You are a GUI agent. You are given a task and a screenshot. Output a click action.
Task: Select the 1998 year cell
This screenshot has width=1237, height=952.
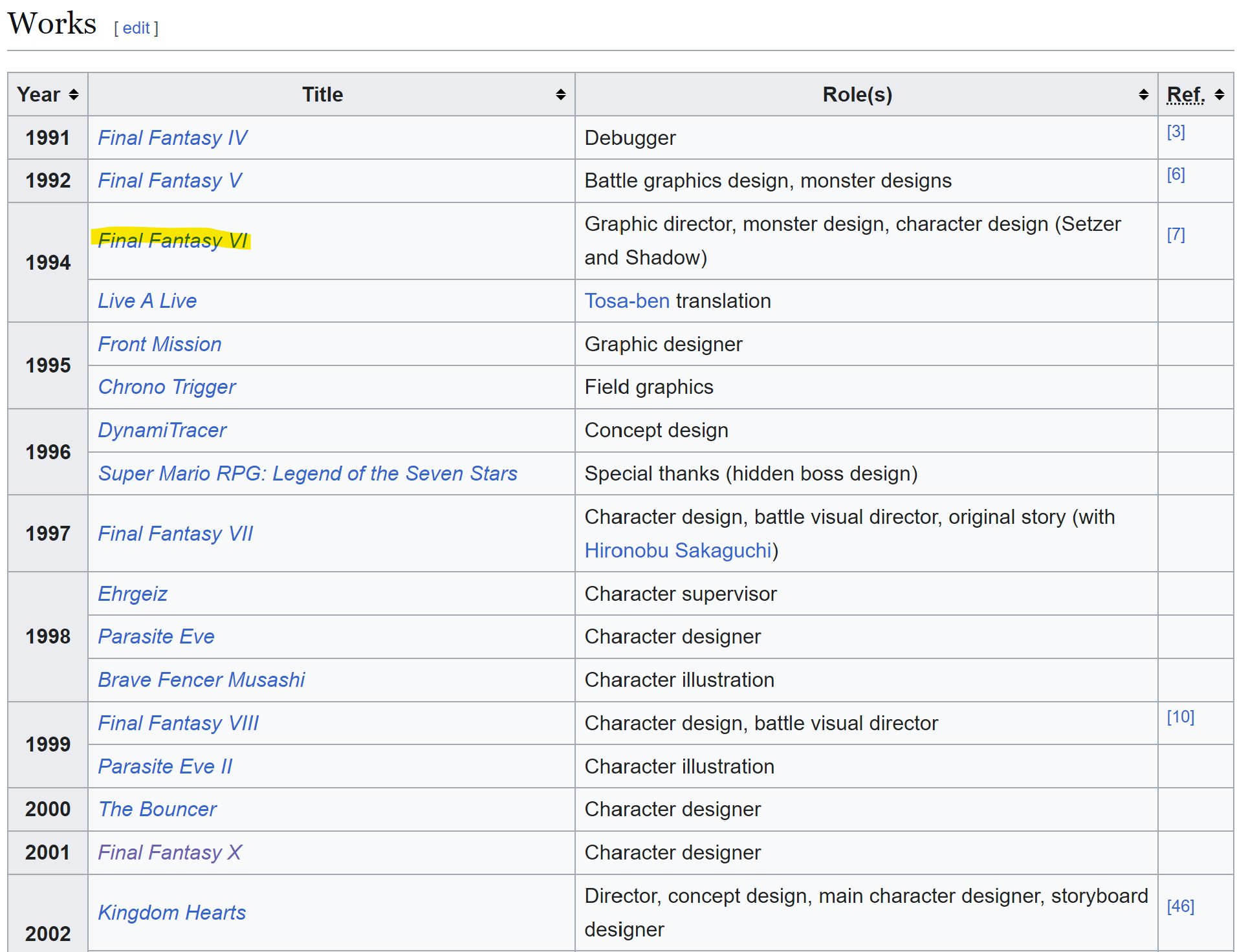click(x=48, y=636)
